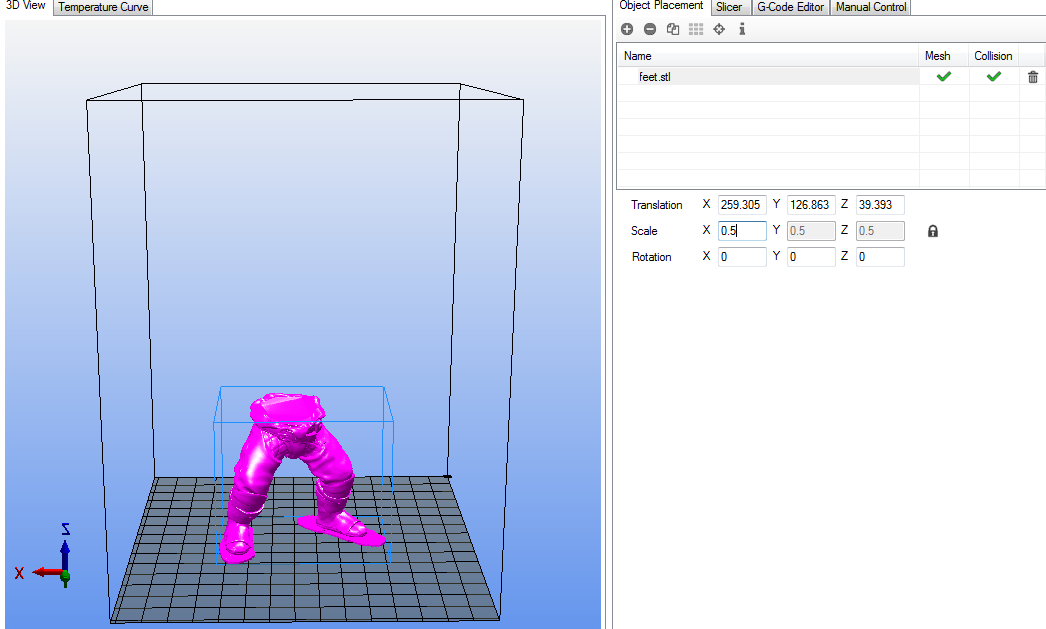Viewport: 1046px width, 629px height.
Task: Select the 3D View tab
Action: click(26, 6)
